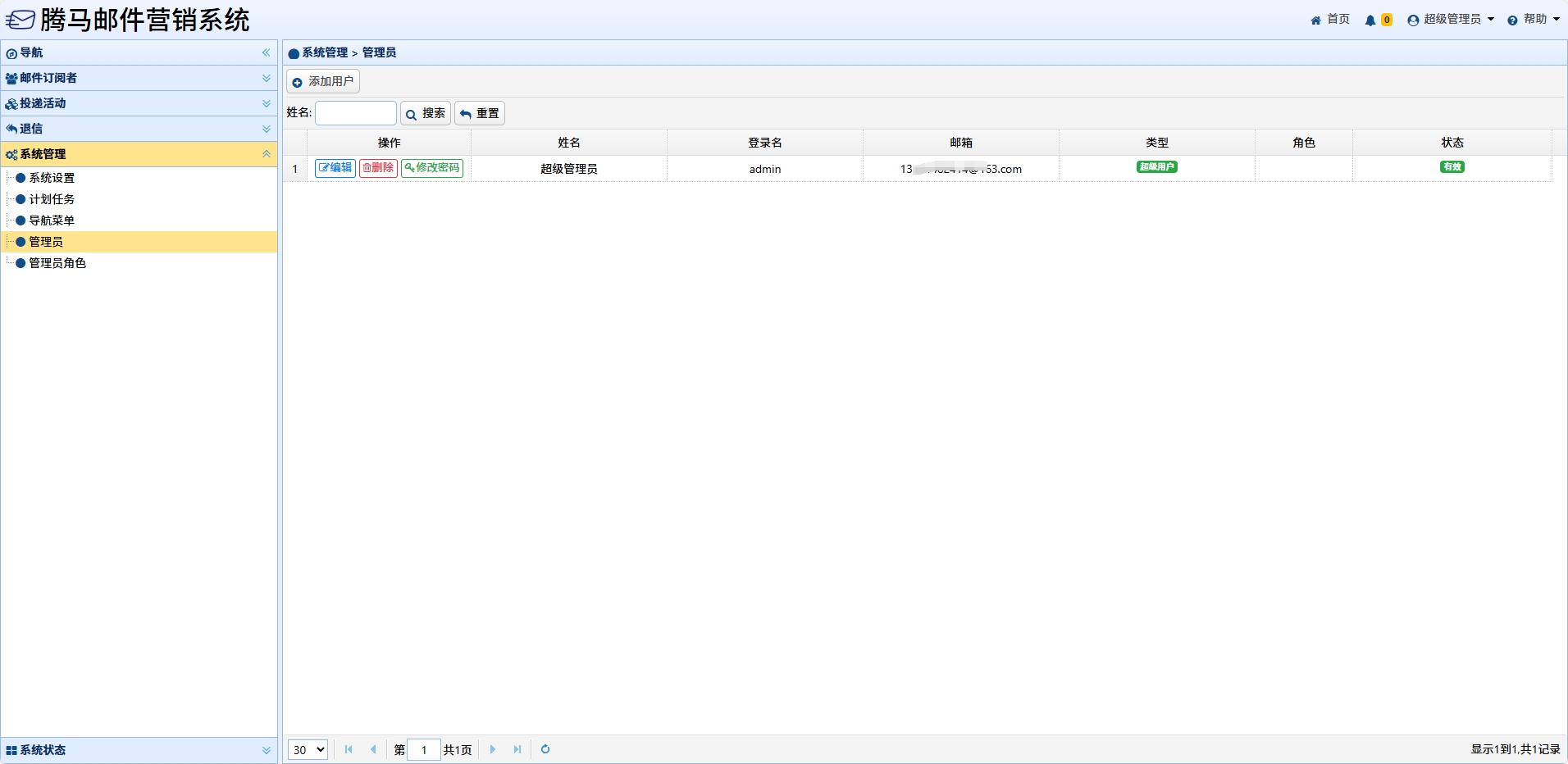Open the 超级管理员 user menu
Image resolution: width=1568 pixels, height=764 pixels.
(1451, 20)
